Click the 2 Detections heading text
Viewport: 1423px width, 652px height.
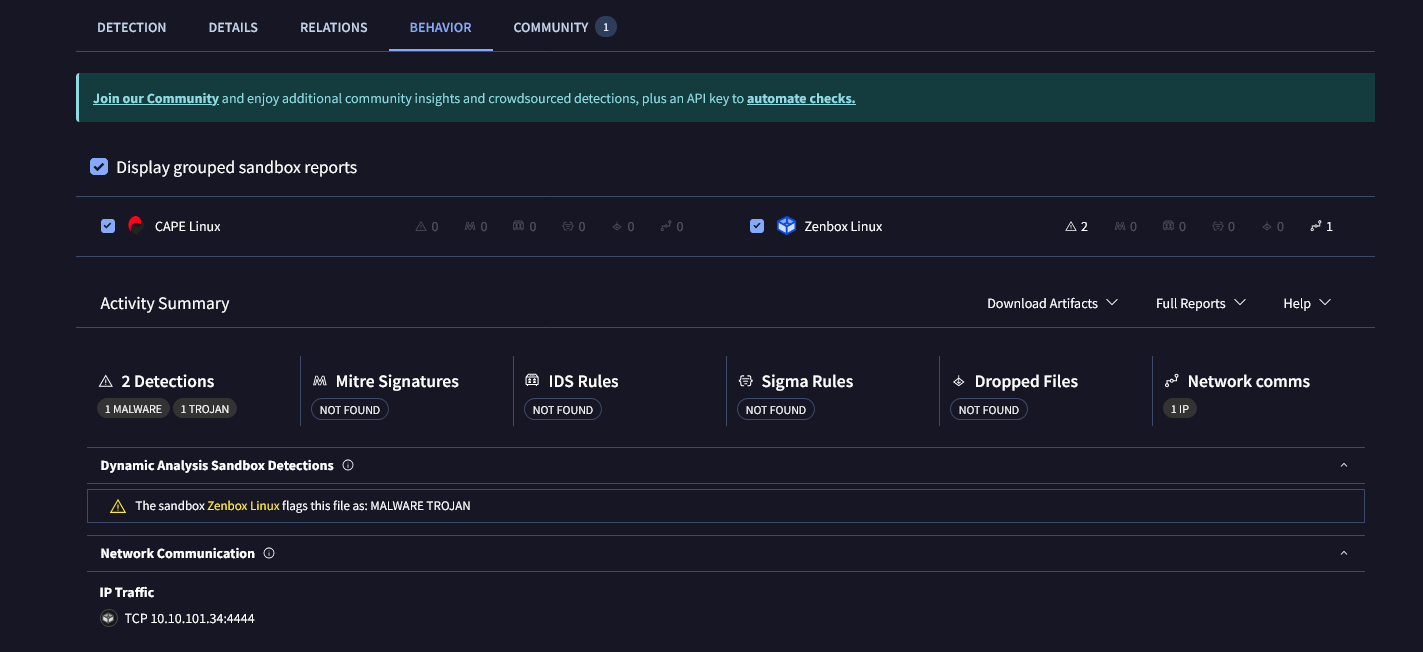coord(168,381)
